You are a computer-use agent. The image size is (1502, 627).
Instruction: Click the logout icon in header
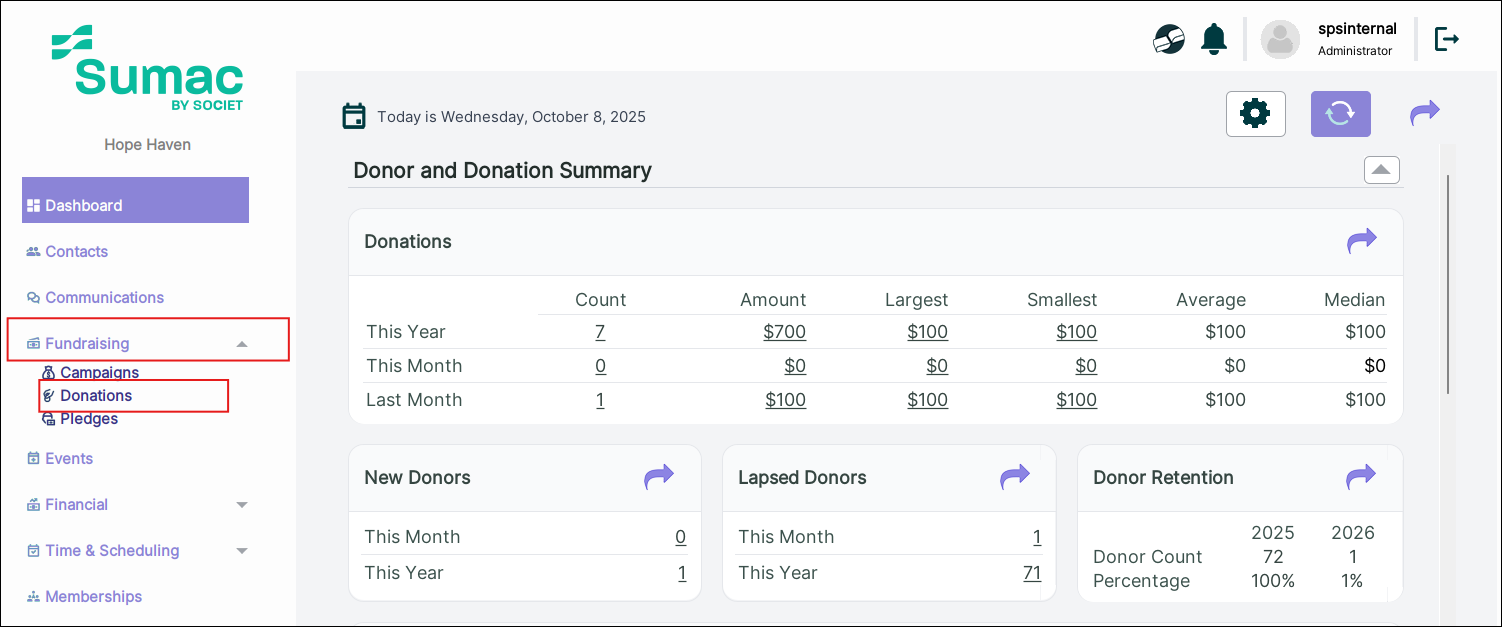click(x=1446, y=39)
